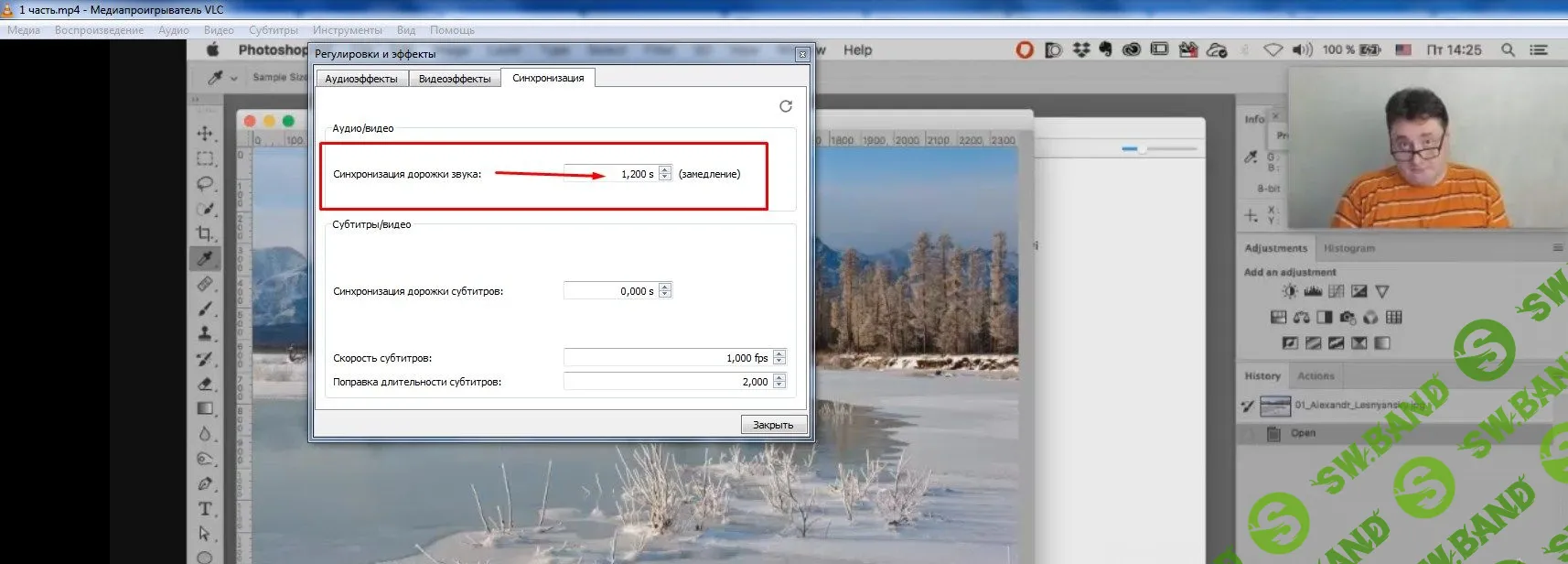
Task: Decrease subtitle speed fps with down arrow
Action: tap(779, 362)
